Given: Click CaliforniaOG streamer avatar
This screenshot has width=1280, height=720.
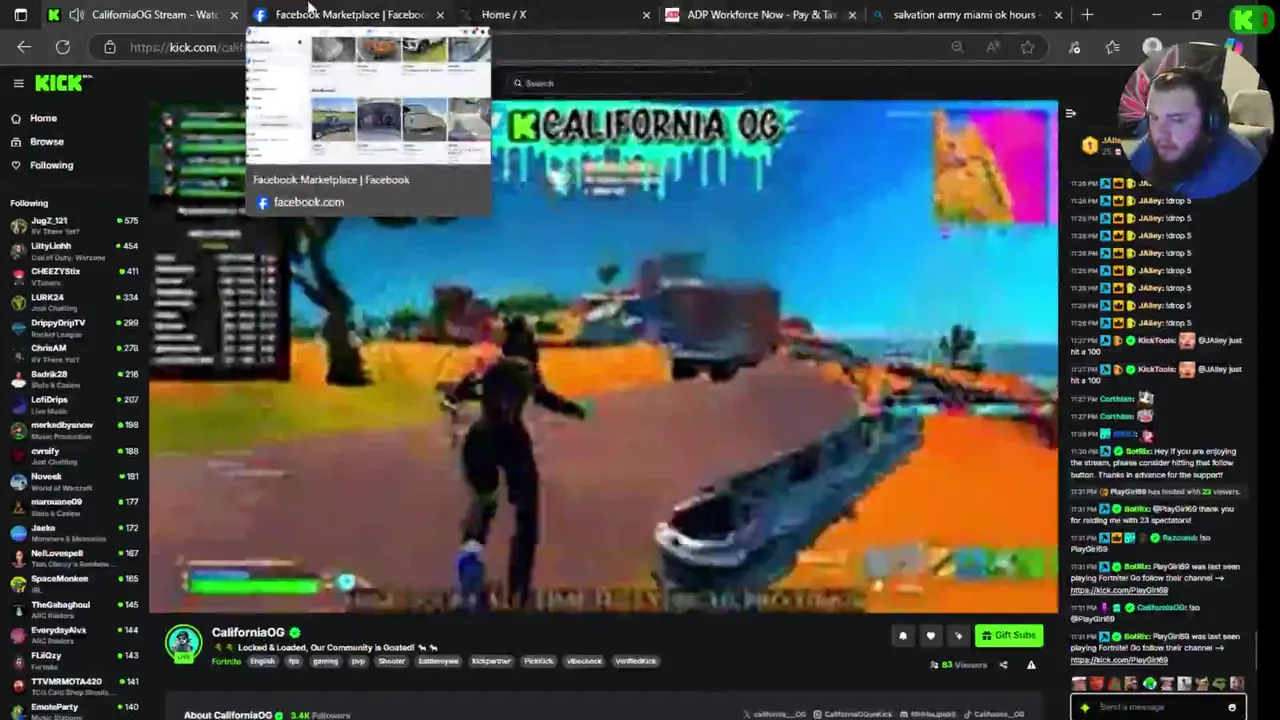Looking at the screenshot, I should click(x=183, y=643).
